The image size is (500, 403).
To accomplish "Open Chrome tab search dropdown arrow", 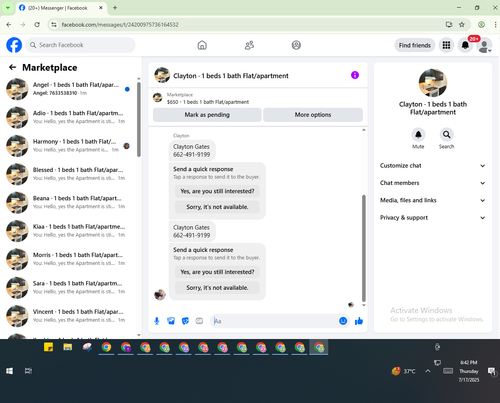I will (8, 8).
